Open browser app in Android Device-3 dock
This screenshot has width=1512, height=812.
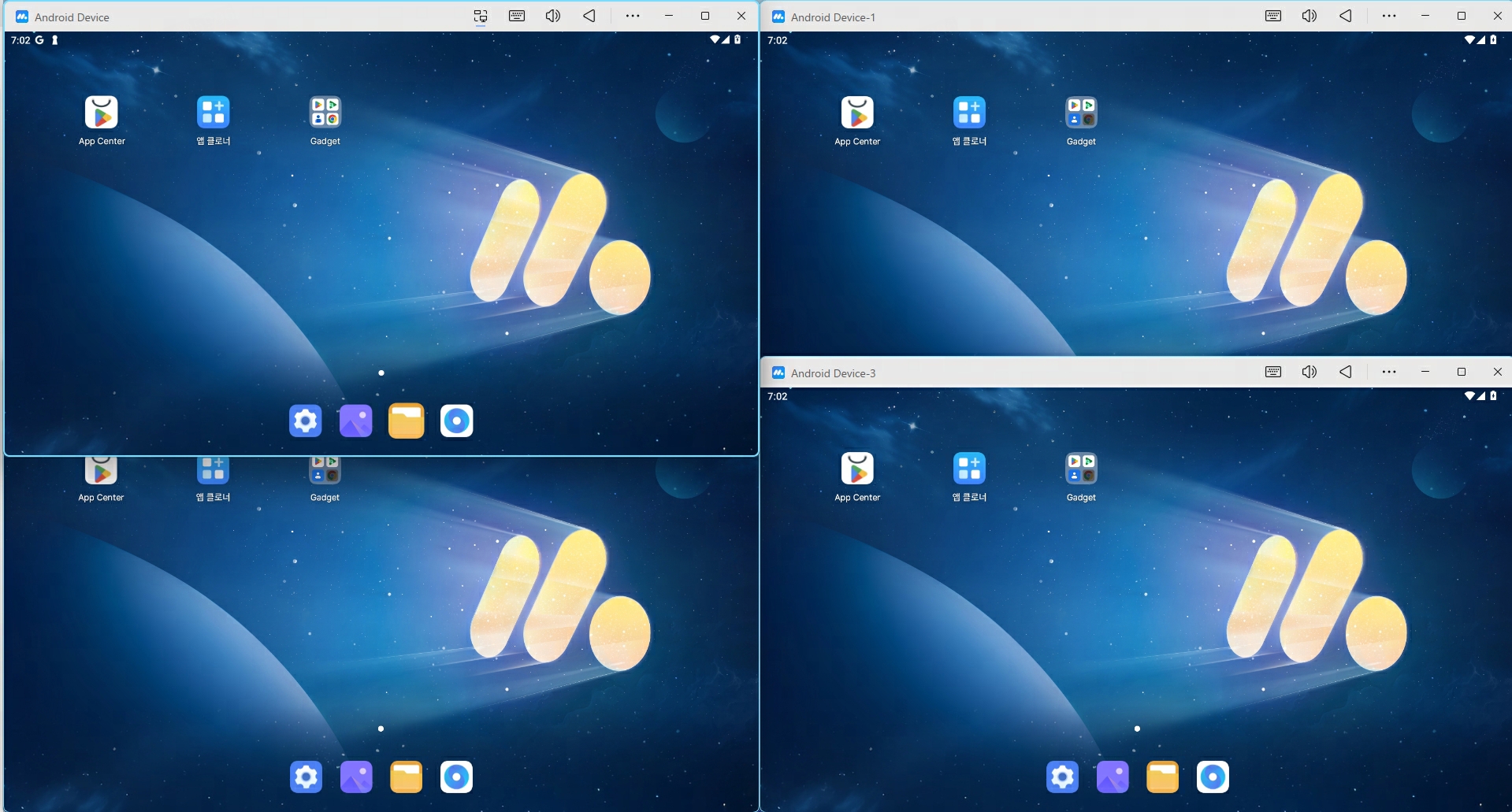1213,777
